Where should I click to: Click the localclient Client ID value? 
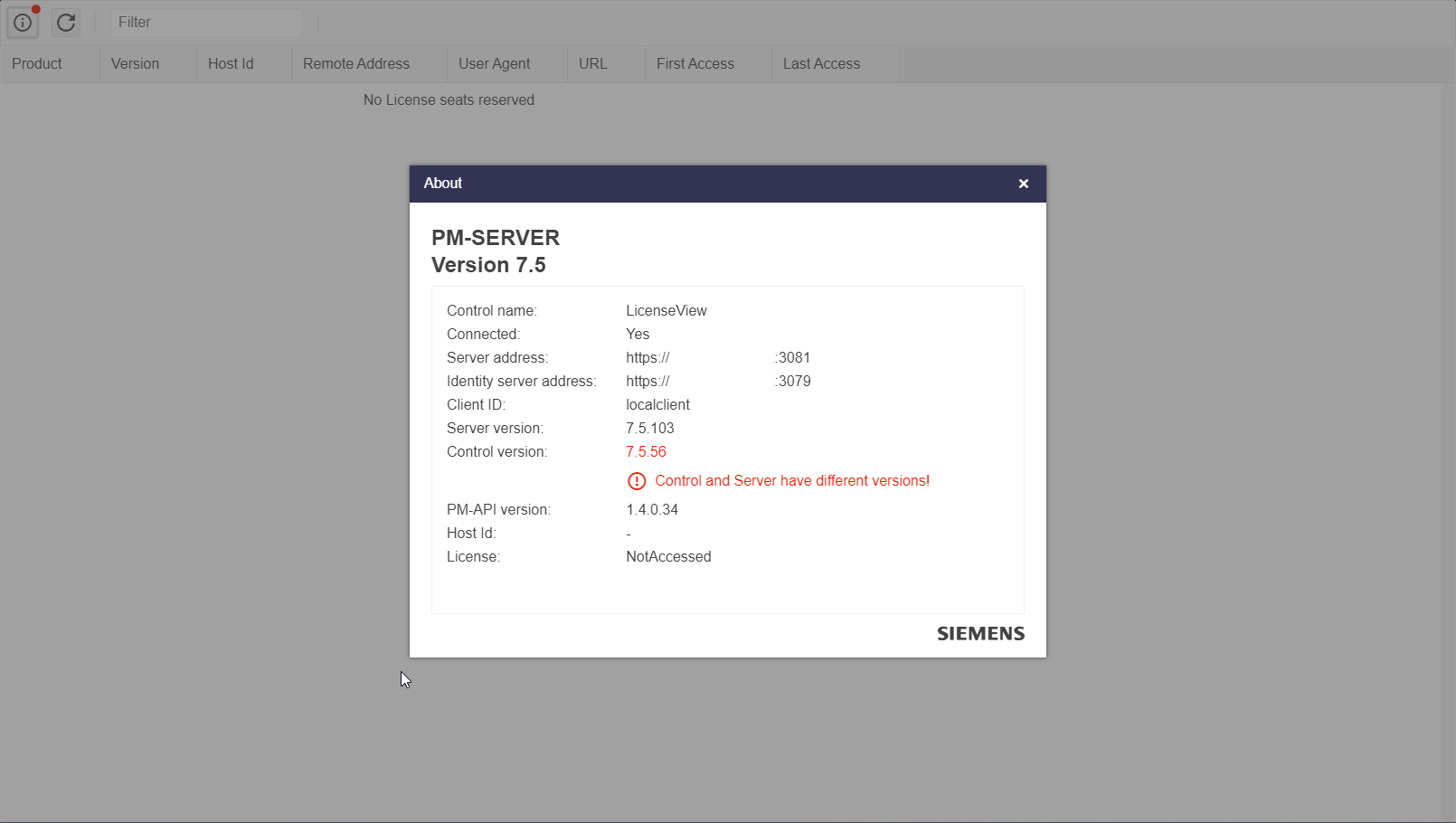tap(657, 405)
